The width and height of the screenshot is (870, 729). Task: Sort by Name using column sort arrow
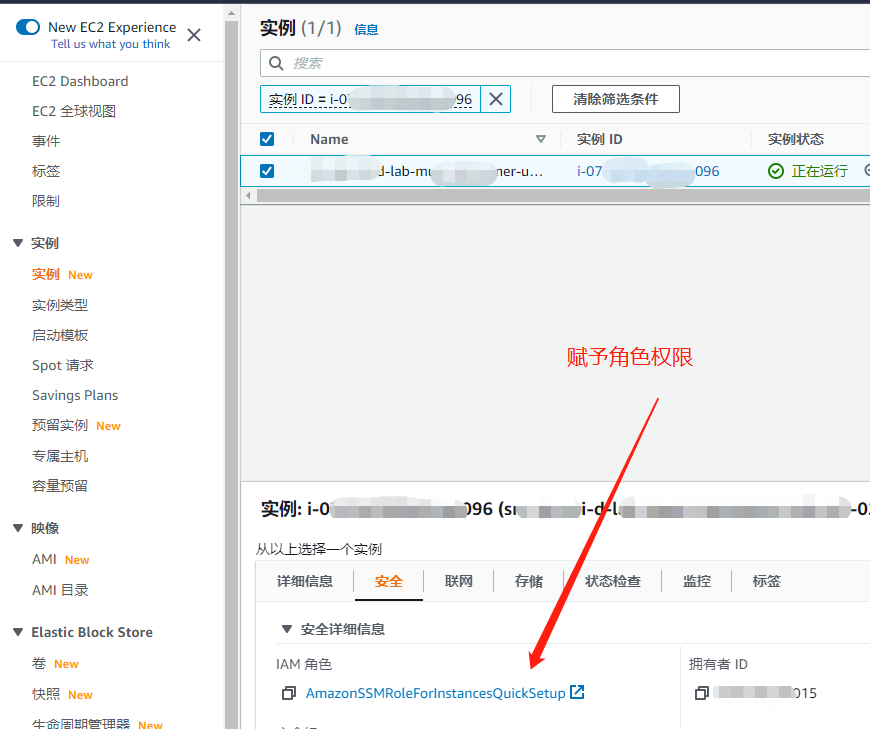(540, 139)
